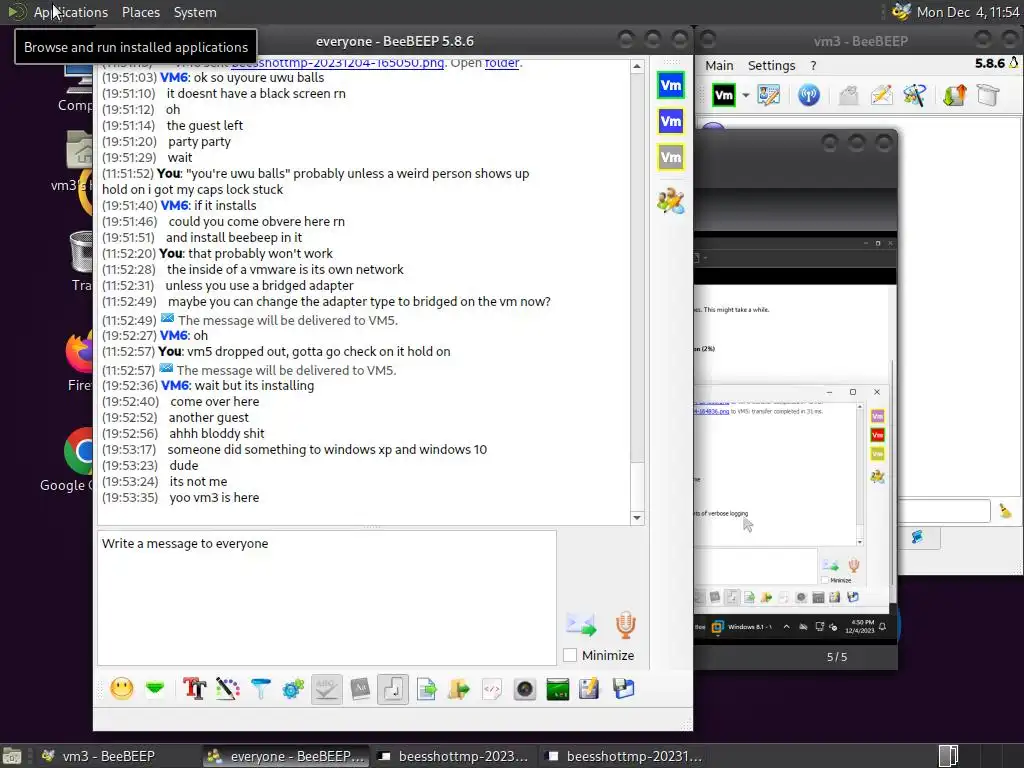Click the clock 'Mon Dec 4, 11:54'

(x=968, y=12)
